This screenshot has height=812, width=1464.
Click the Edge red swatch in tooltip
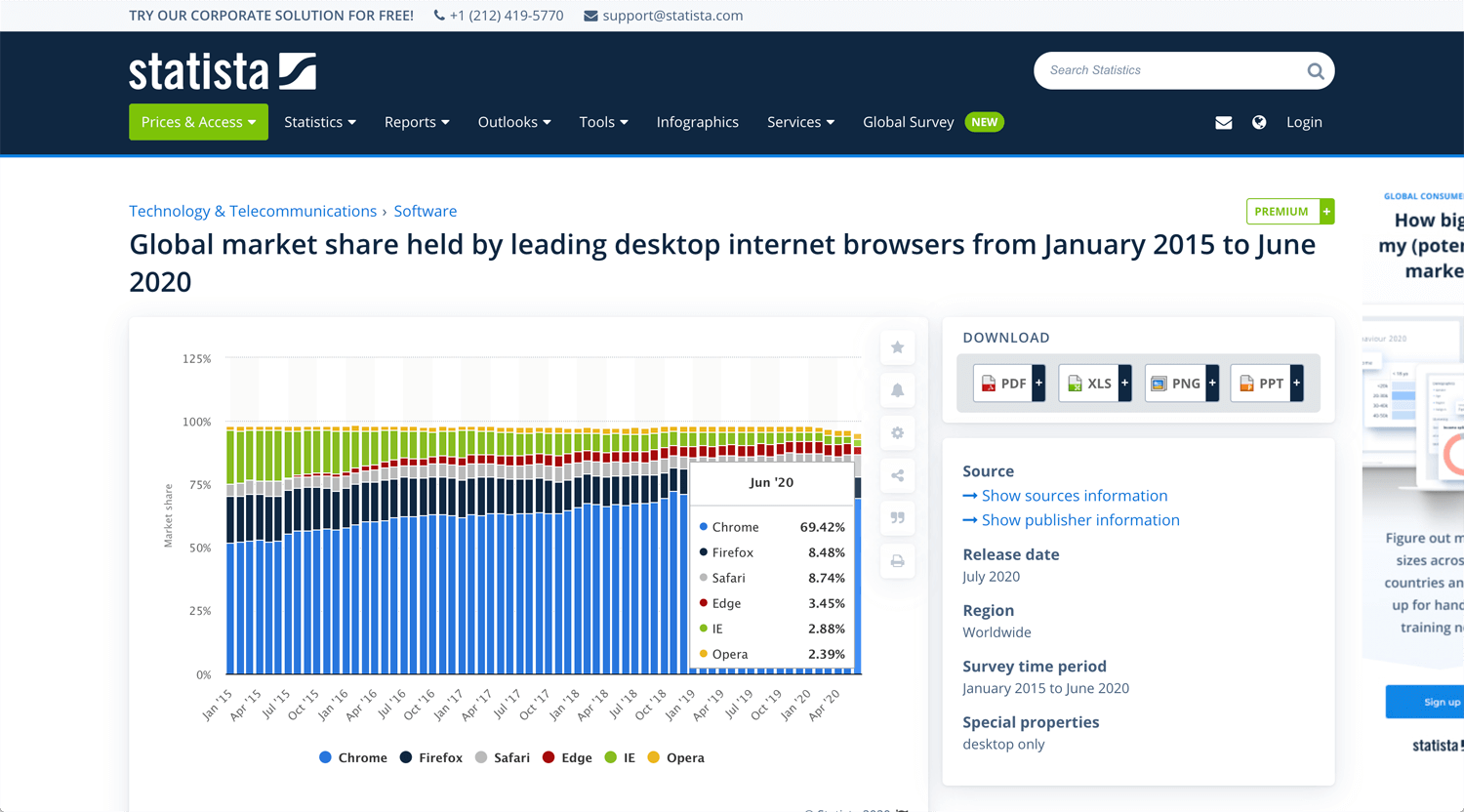[x=704, y=603]
